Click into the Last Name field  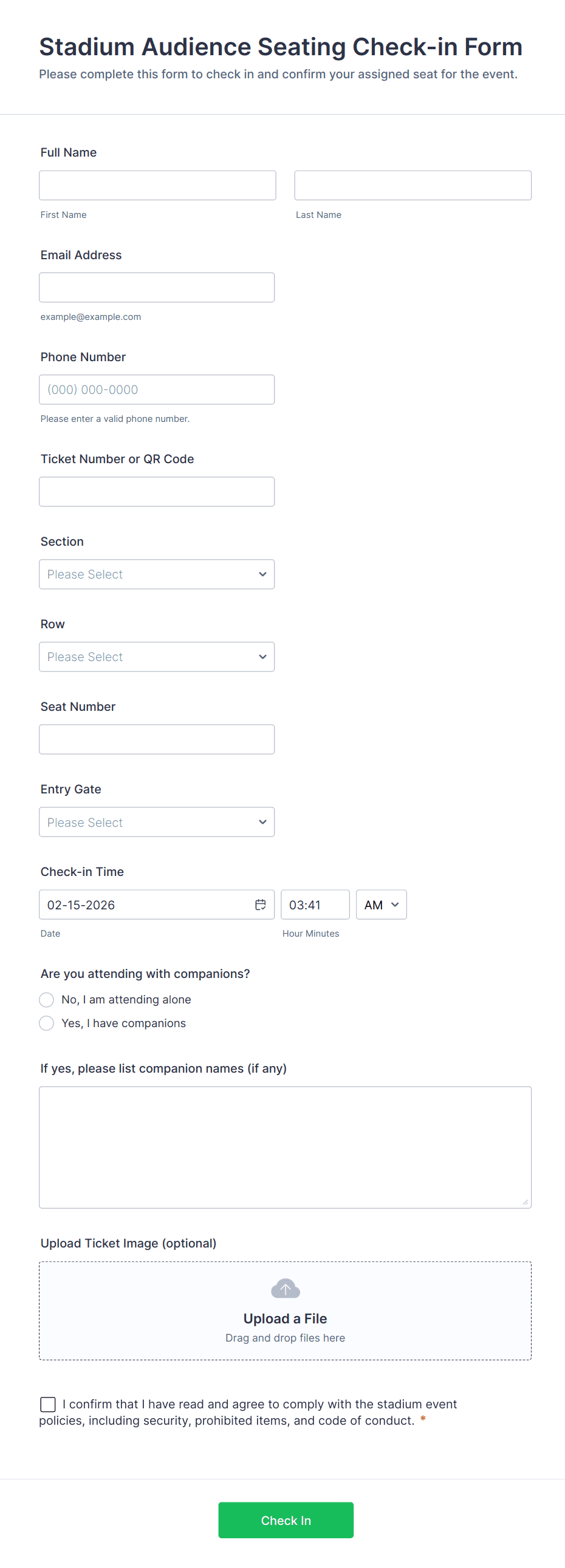(413, 185)
